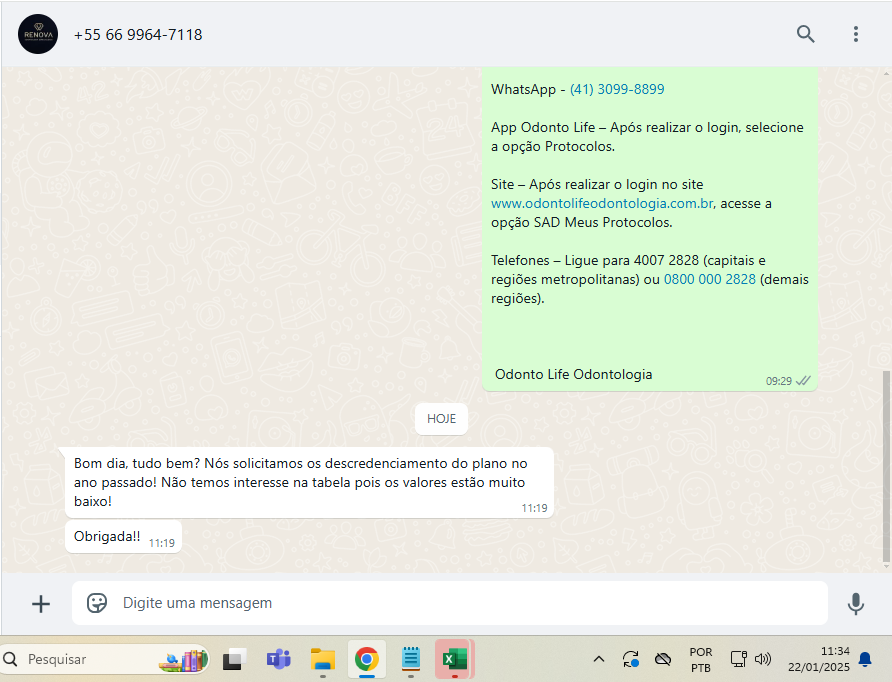Click the WhatsApp - line in green message

tap(577, 89)
